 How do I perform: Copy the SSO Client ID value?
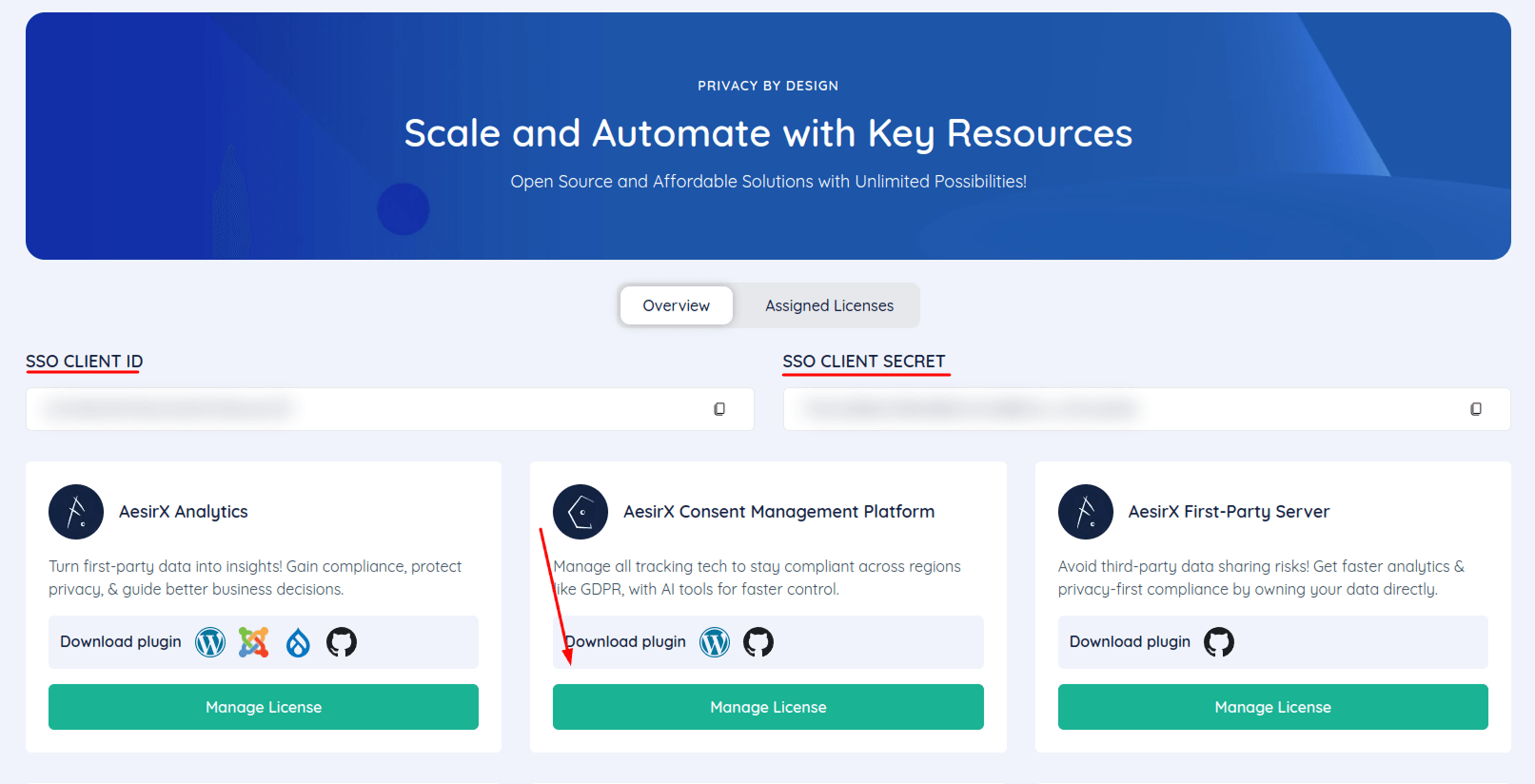coord(719,408)
